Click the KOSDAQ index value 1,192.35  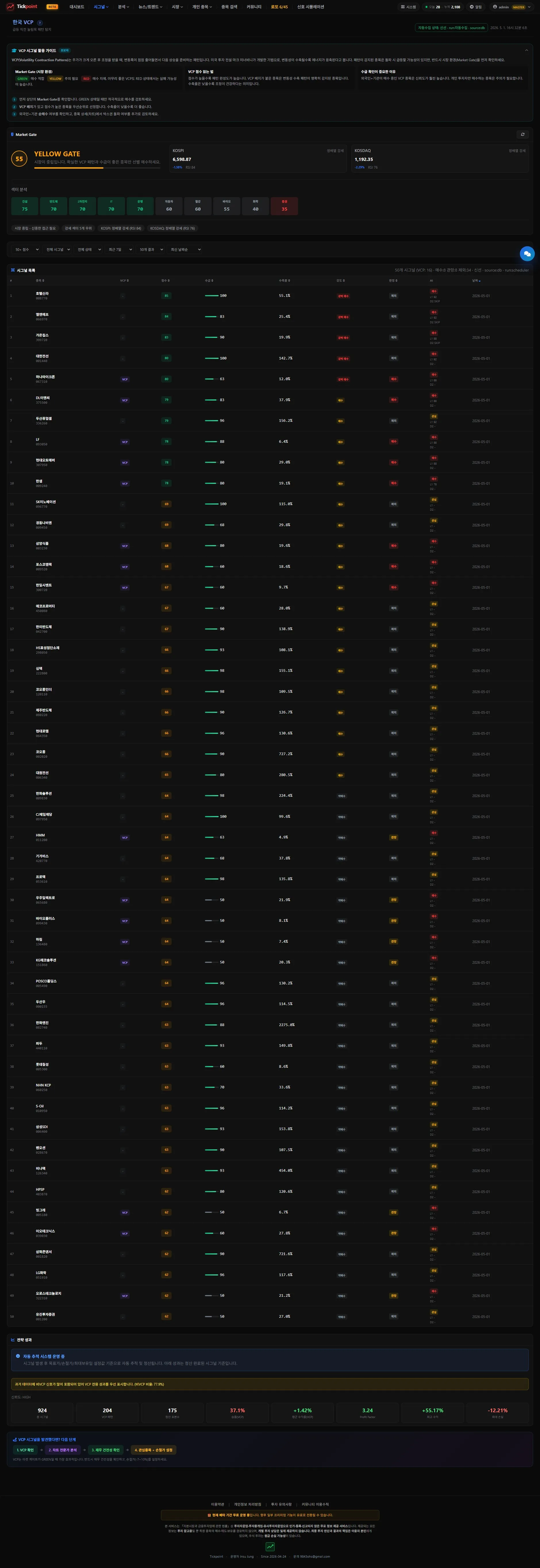(364, 159)
